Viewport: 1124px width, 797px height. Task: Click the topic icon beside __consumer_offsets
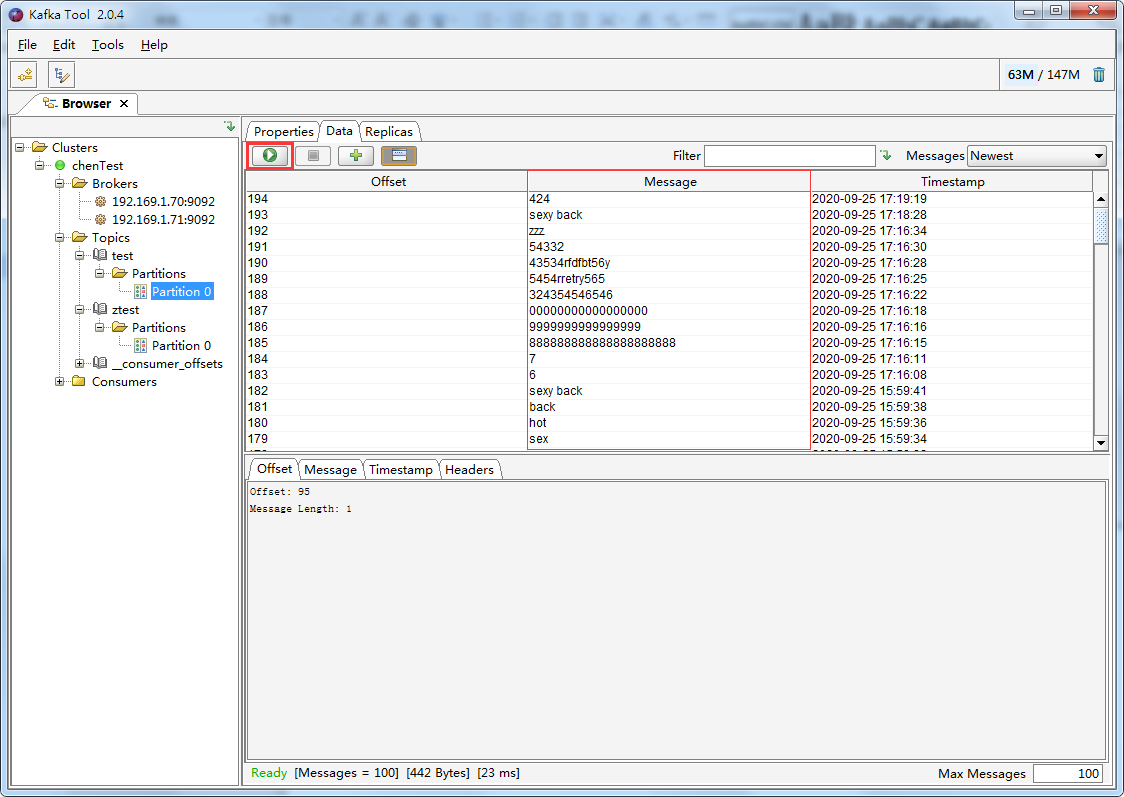[x=100, y=363]
